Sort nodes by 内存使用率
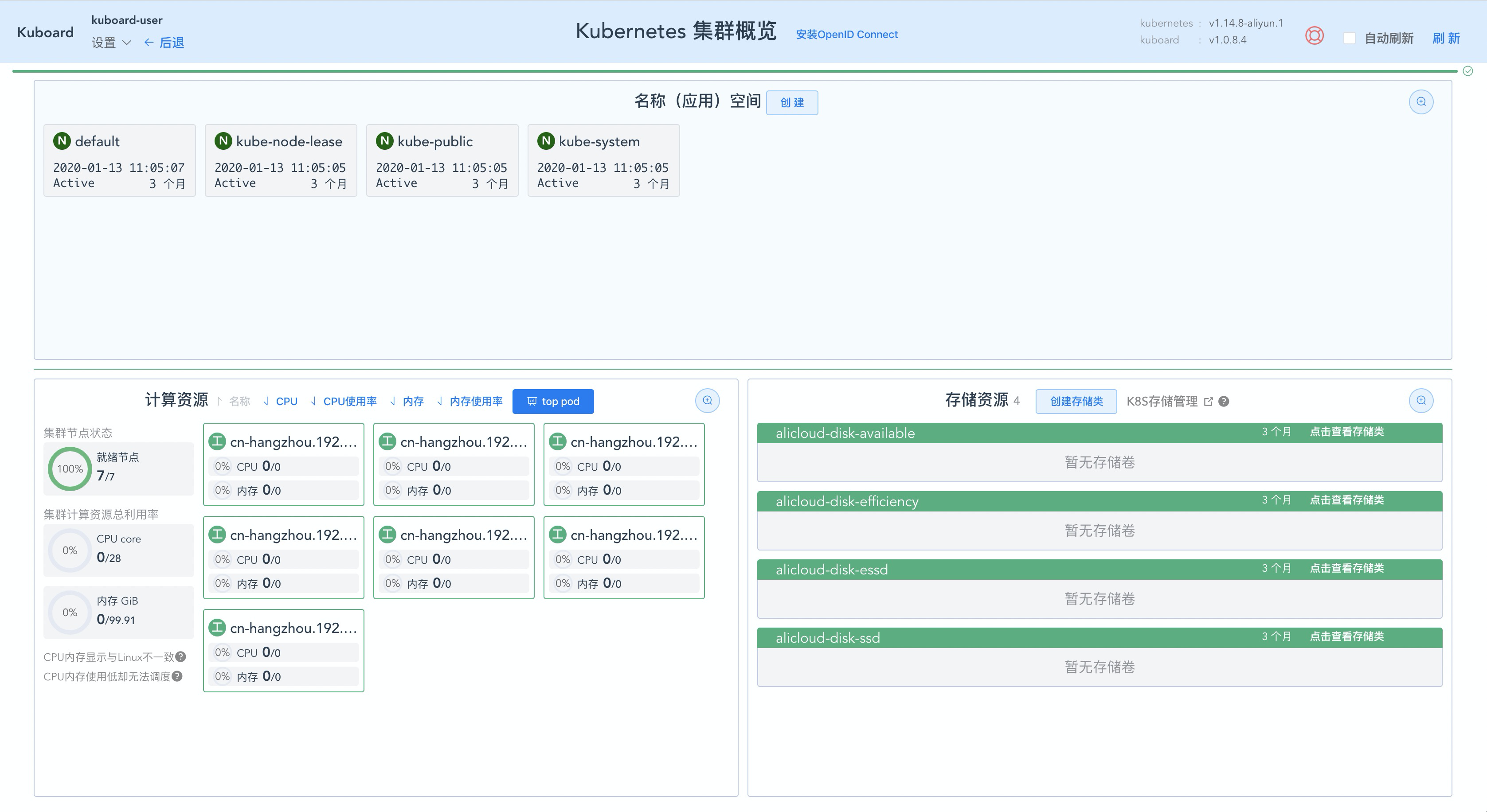Image resolution: width=1487 pixels, height=812 pixels. [x=470, y=402]
